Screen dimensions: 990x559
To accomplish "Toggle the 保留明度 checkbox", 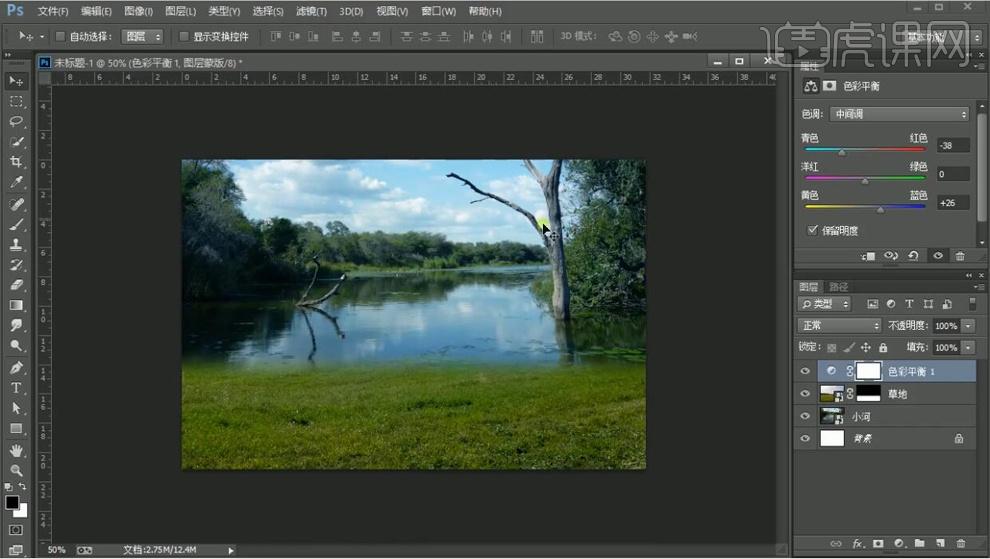I will (812, 230).
